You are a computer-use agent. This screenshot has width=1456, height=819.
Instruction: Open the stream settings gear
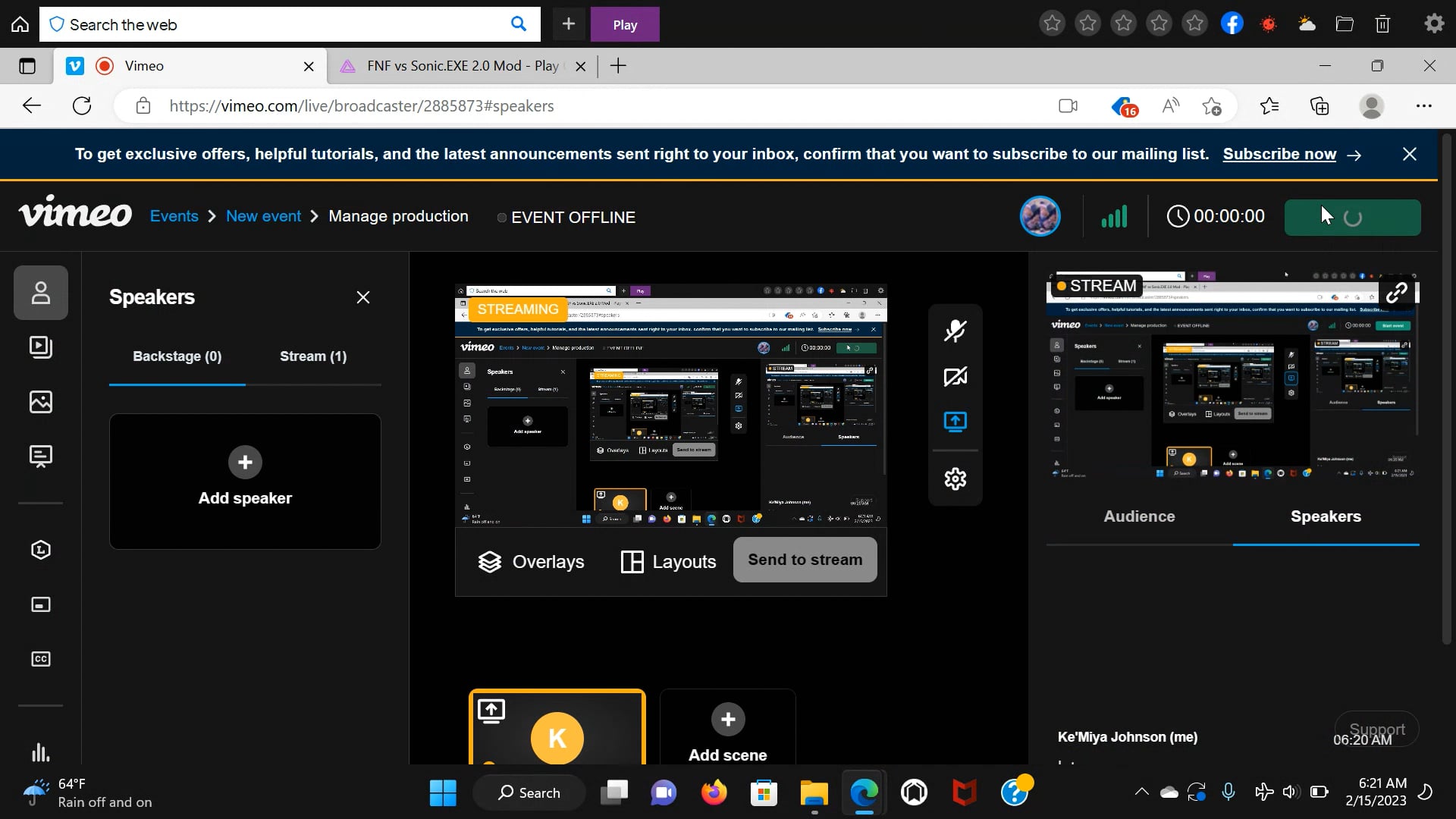955,479
